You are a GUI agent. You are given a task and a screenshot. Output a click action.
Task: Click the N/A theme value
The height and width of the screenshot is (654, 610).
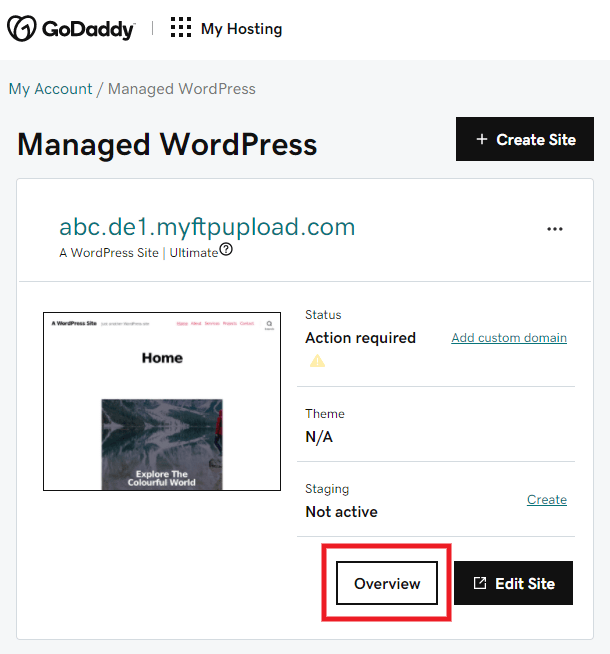319,437
